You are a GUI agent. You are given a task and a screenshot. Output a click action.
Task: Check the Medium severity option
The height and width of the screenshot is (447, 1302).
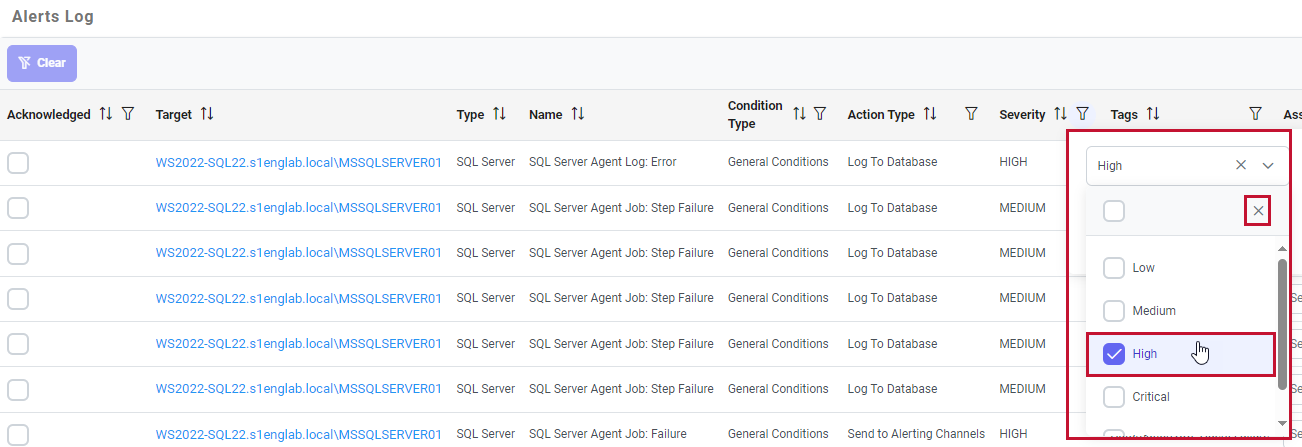pyautogui.click(x=1114, y=311)
